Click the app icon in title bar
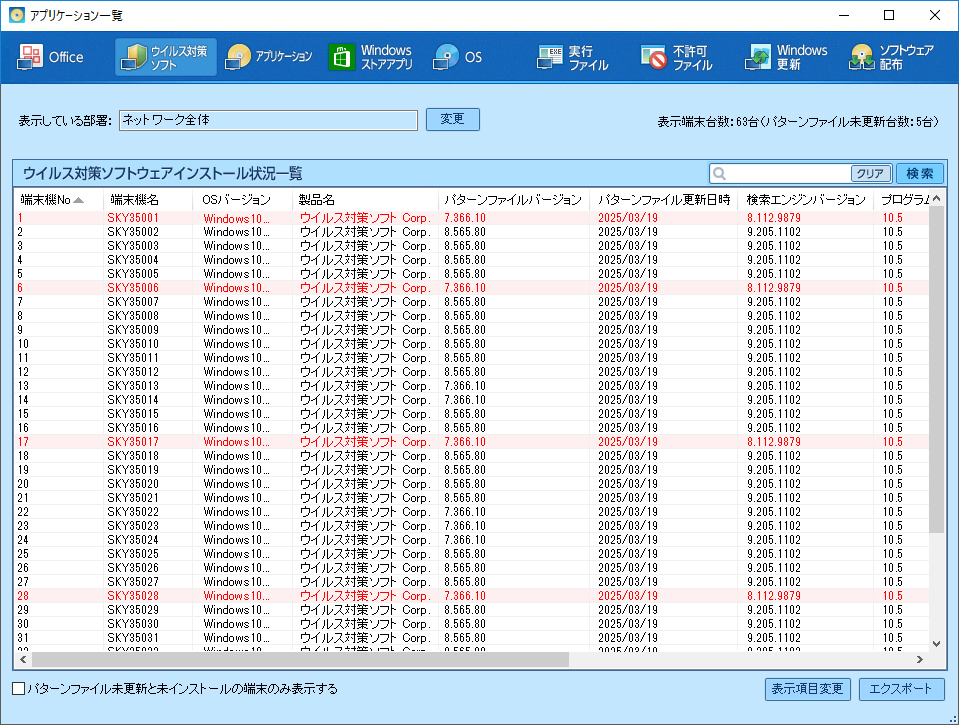 [17, 15]
